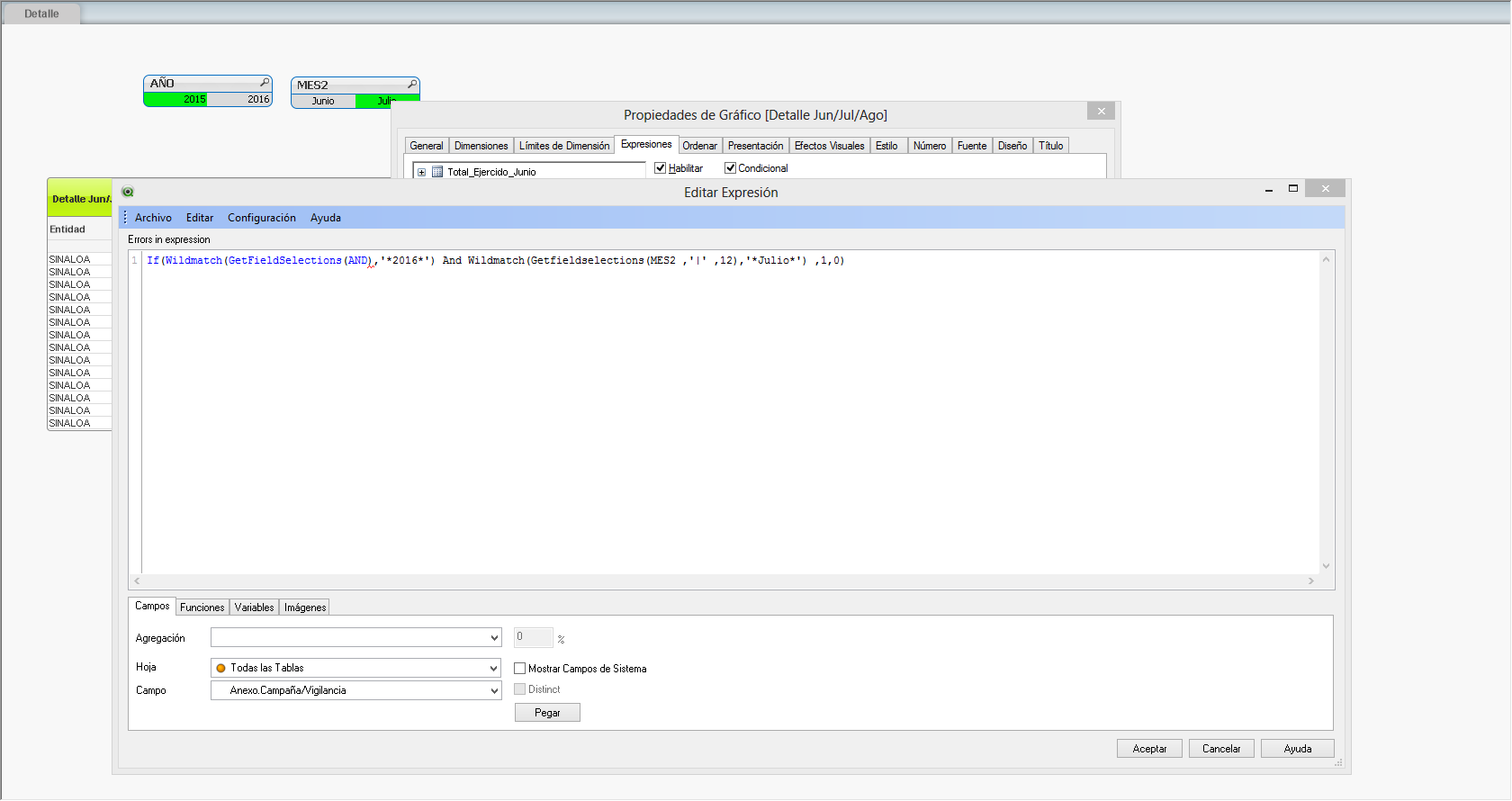
Task: Click expression editor vertical scroll up arrow
Action: [1326, 259]
